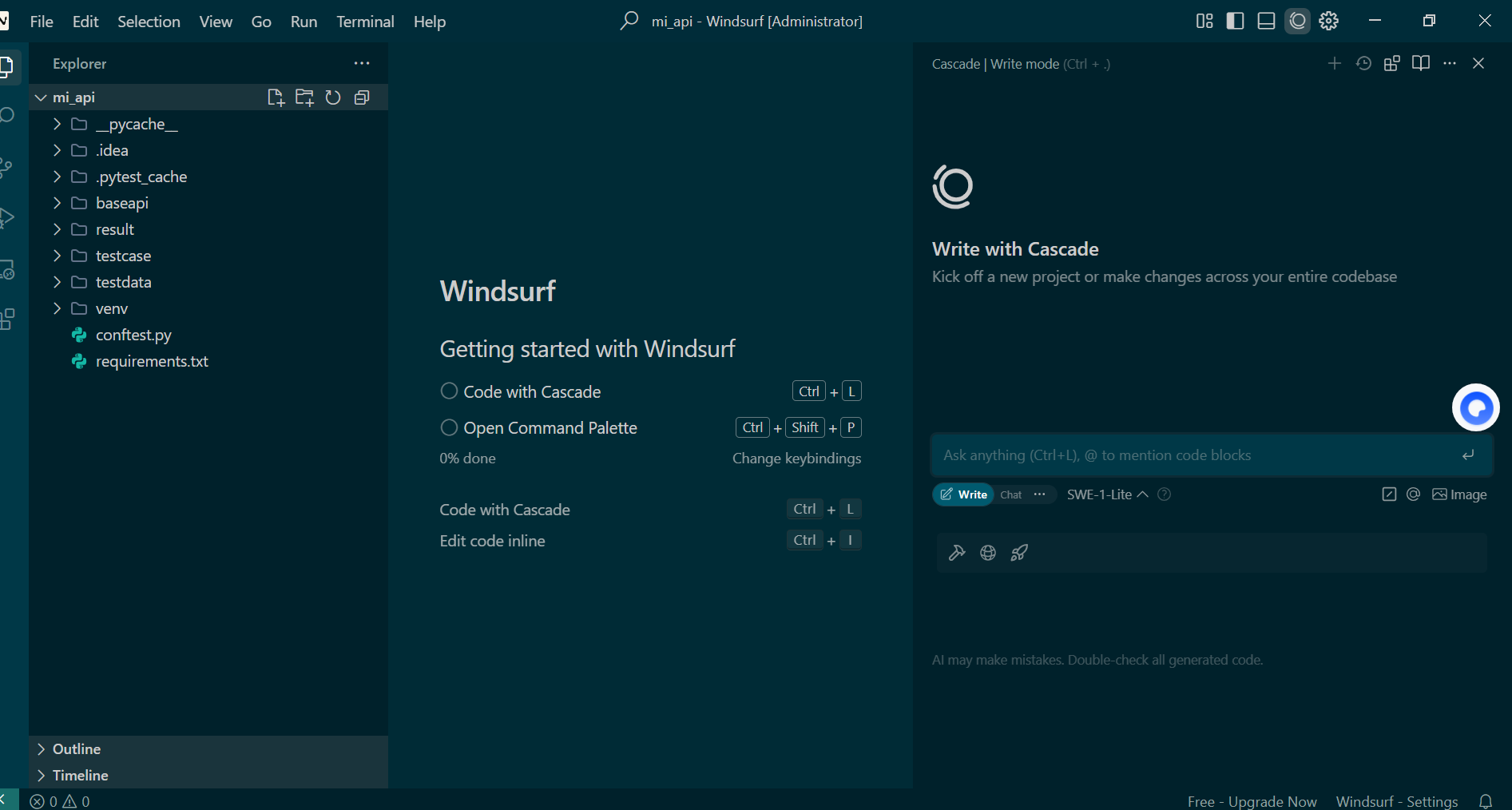Attach an Image to Cascade prompt
Screen dimensions: 1512x810
(1459, 494)
